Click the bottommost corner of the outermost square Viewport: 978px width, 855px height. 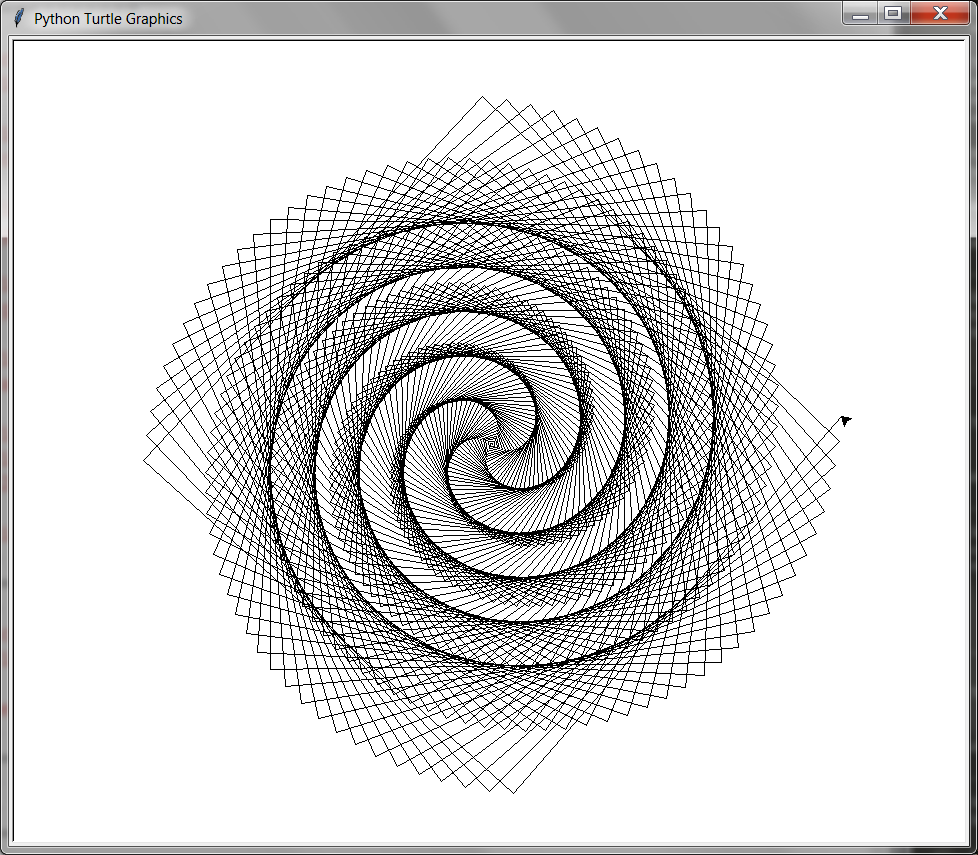tap(513, 792)
